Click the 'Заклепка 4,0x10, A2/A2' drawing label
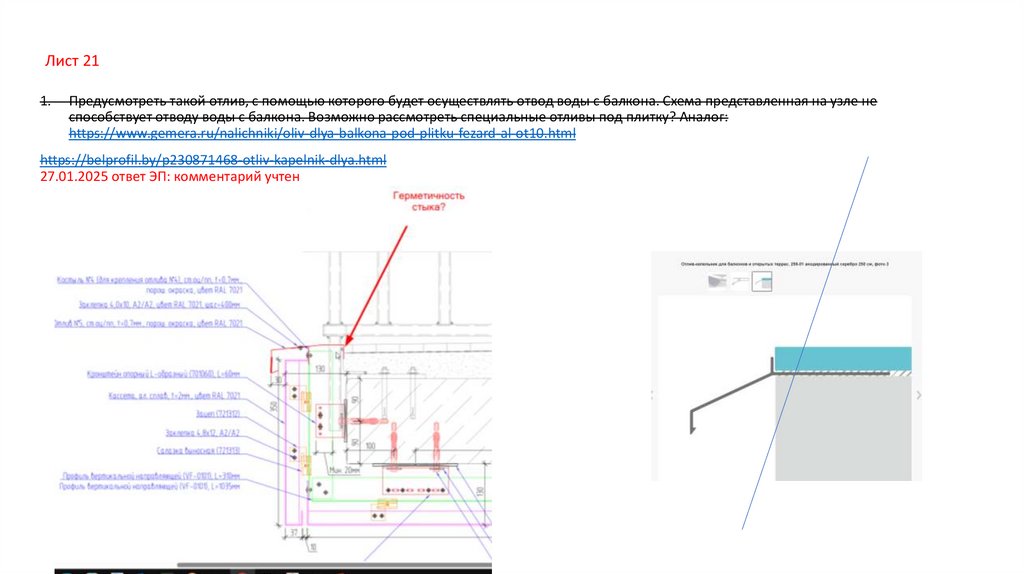The width and height of the screenshot is (1024, 574). [x=160, y=304]
